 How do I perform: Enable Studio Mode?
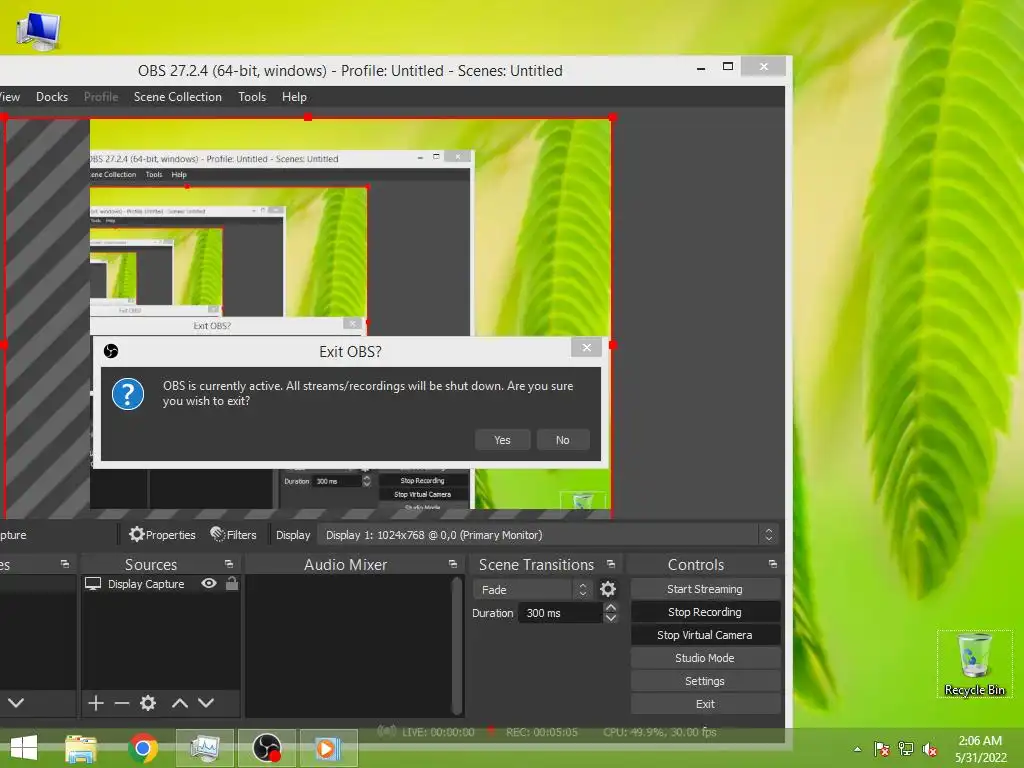point(705,658)
